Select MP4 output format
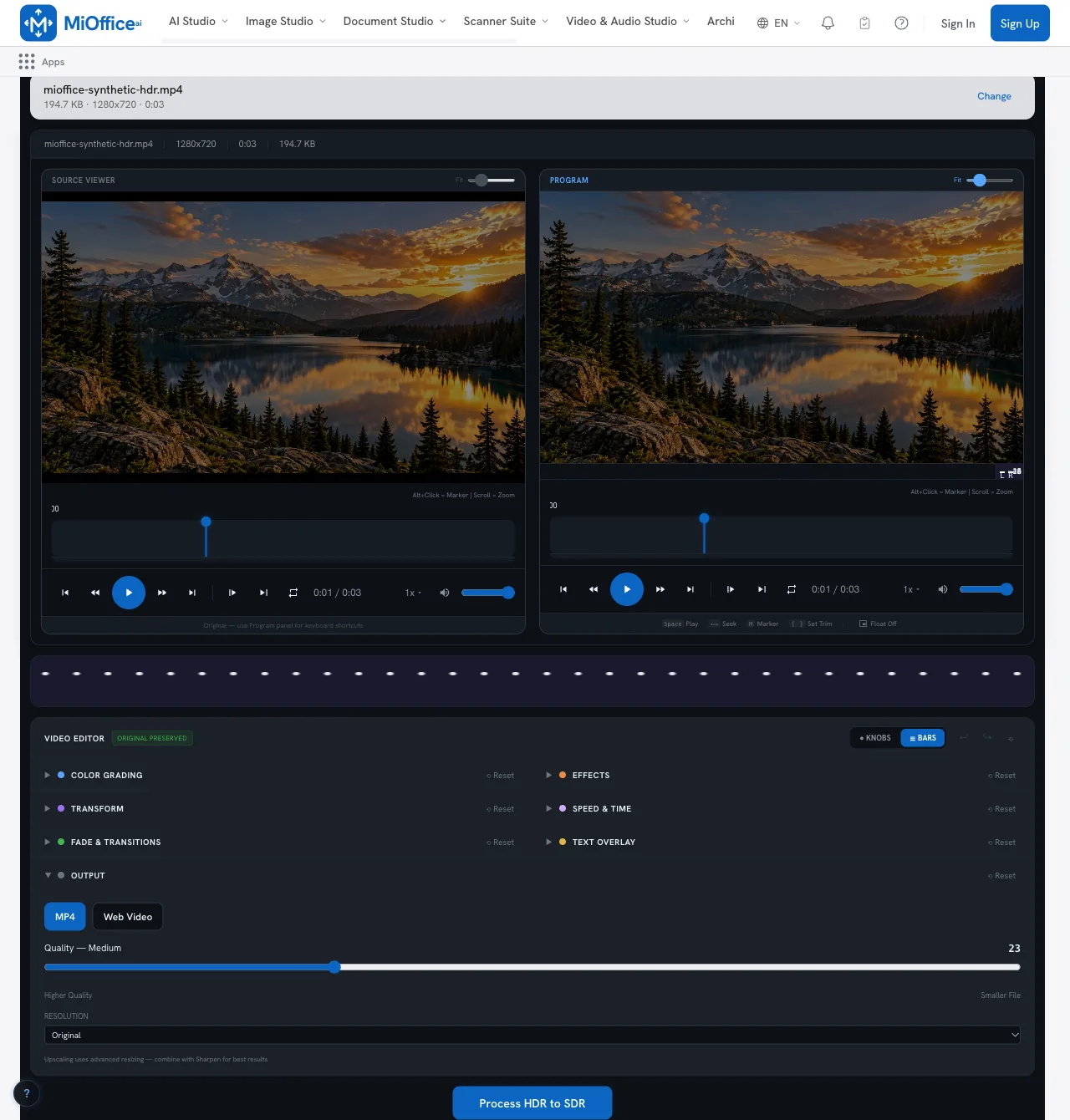The width and height of the screenshot is (1070, 1120). 65,917
